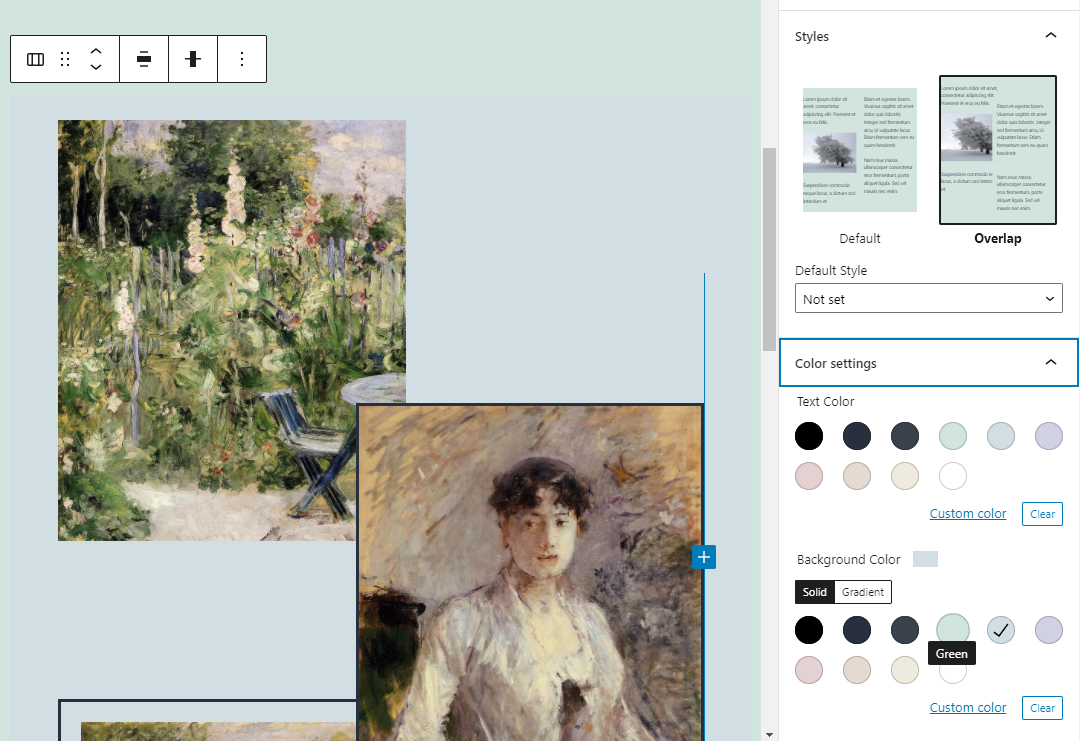
Task: Pick the black text color swatch
Action: click(x=809, y=436)
